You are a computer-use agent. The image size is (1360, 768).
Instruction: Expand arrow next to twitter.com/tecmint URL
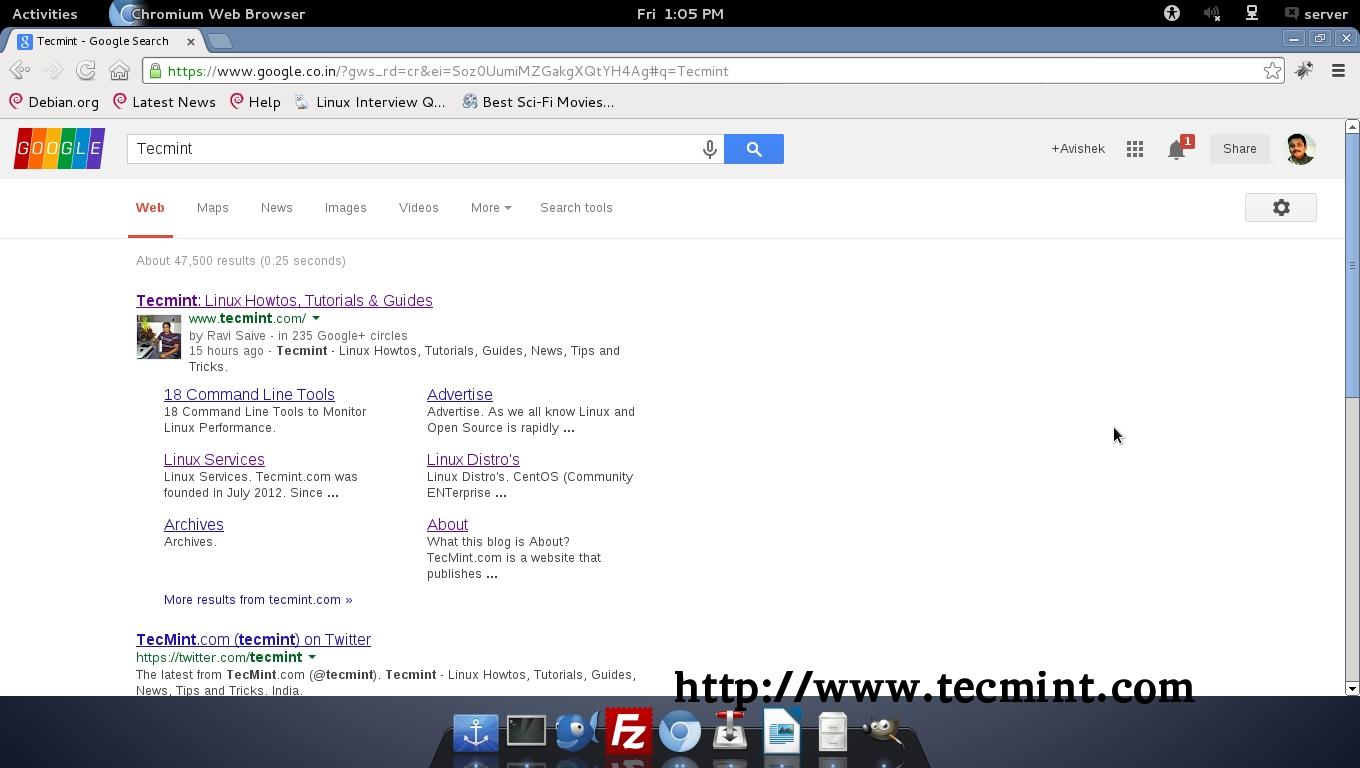pos(312,658)
